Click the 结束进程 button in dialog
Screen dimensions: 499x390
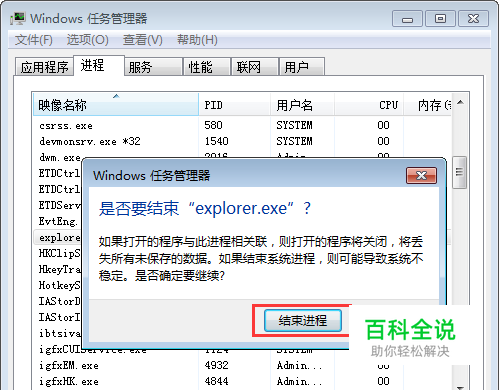tap(303, 320)
